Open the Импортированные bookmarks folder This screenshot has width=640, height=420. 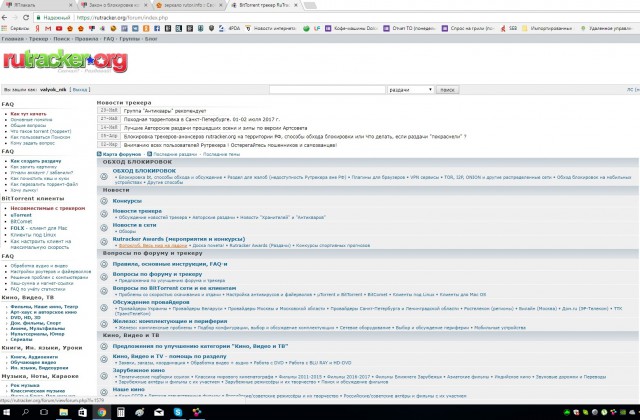[x=547, y=28]
